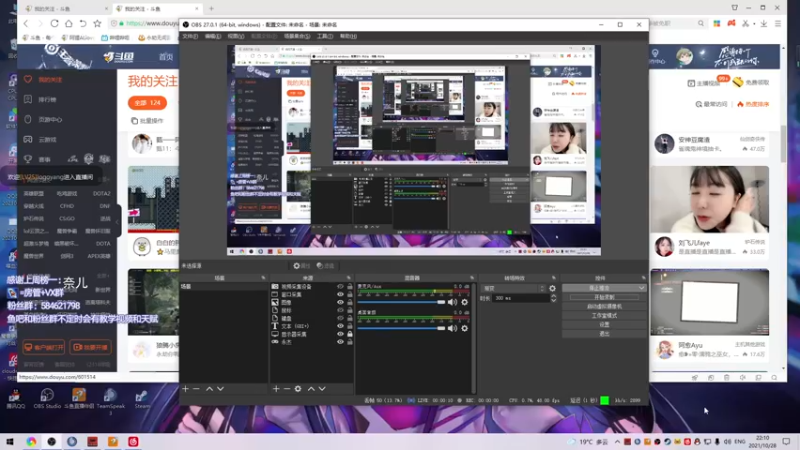Toggle visibility of text (GDI+) source
Screen dimensions: 800x450
[x=340, y=326]
